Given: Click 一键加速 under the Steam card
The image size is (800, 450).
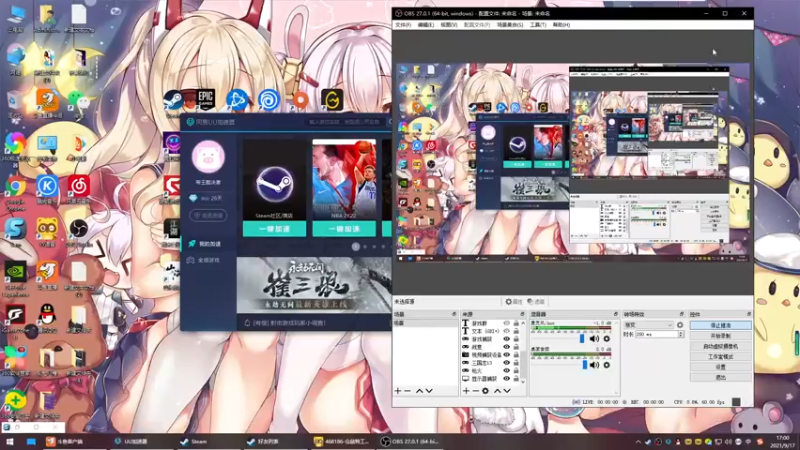Looking at the screenshot, I should point(274,229).
